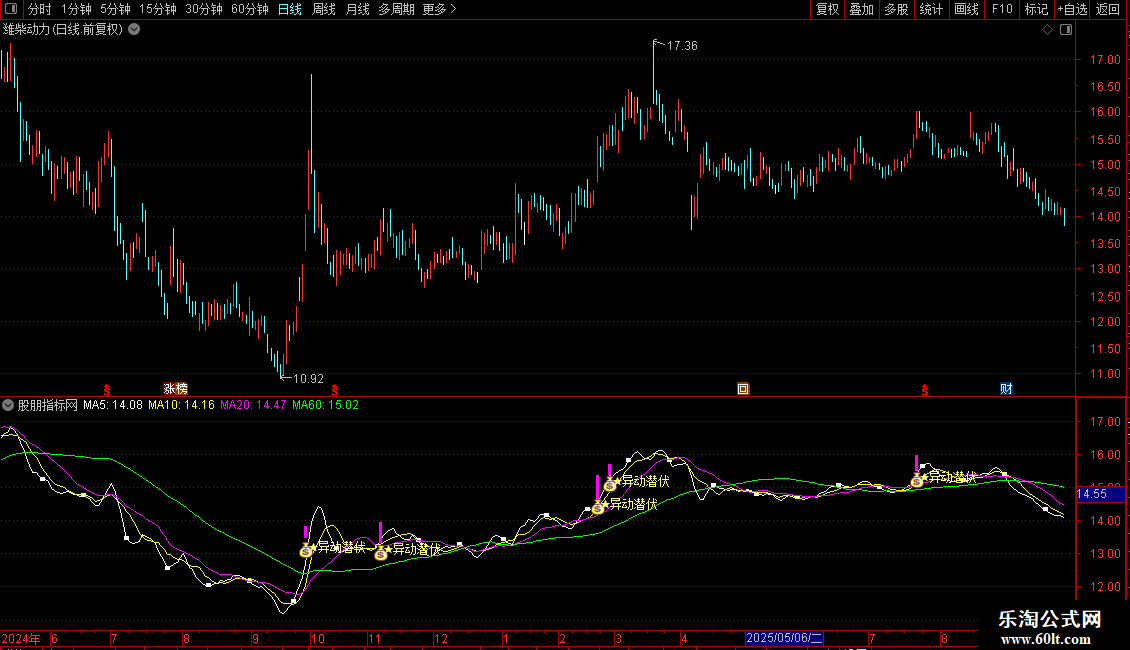Click the 标记 mark button
1130x650 pixels.
(x=1036, y=9)
